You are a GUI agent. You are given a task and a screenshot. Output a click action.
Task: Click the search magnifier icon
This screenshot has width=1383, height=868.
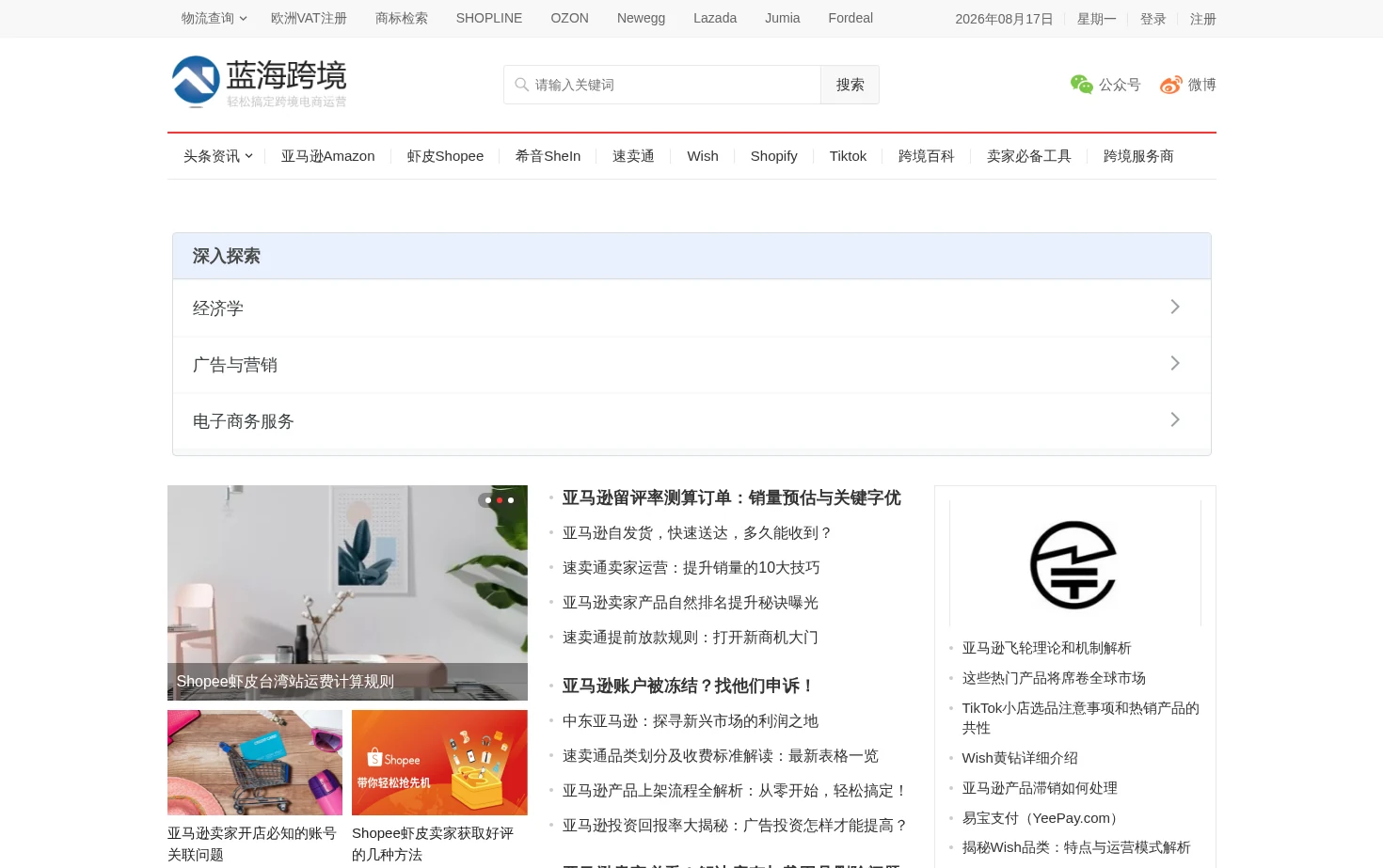tap(521, 85)
